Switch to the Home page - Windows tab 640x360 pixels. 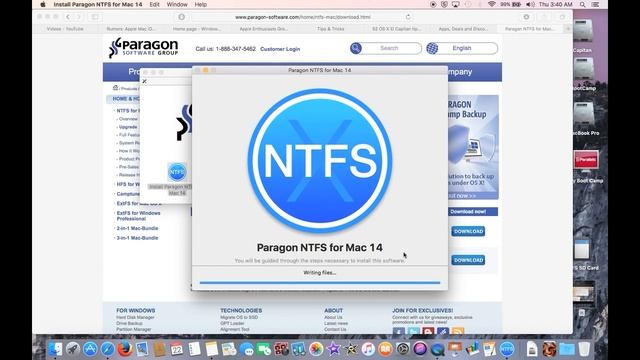tap(197, 29)
